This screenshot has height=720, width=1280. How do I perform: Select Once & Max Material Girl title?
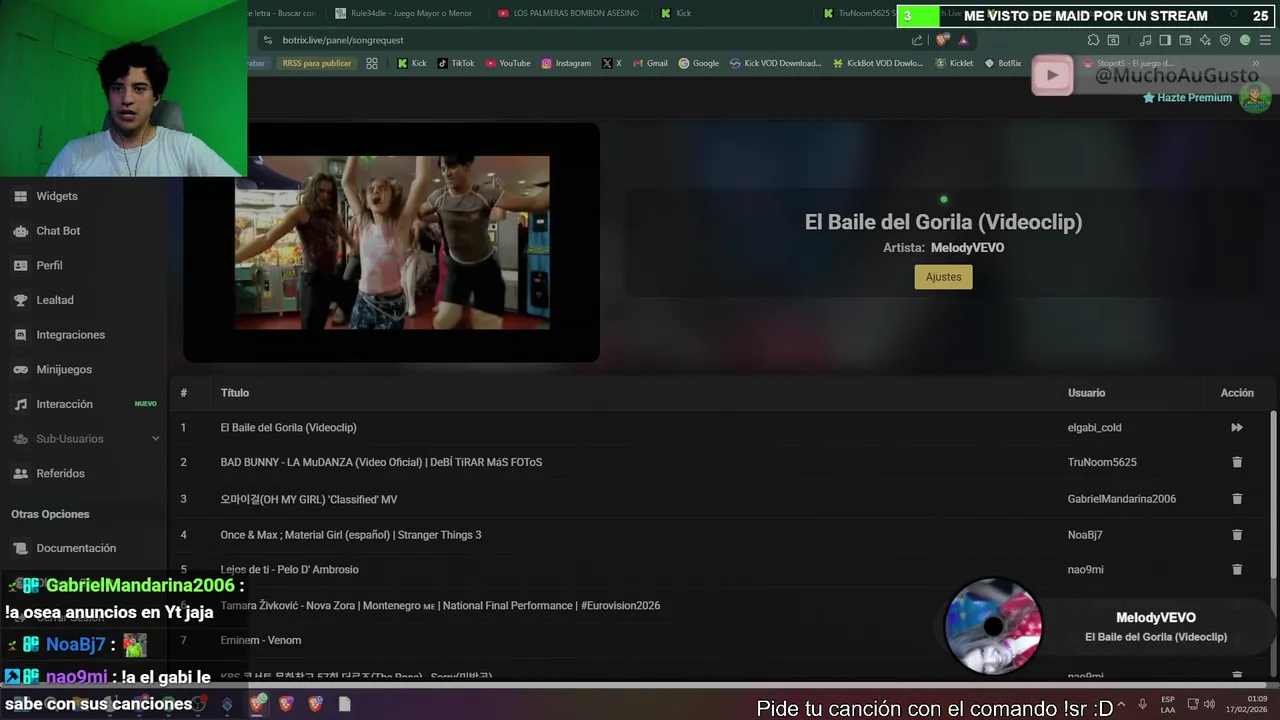(x=350, y=535)
